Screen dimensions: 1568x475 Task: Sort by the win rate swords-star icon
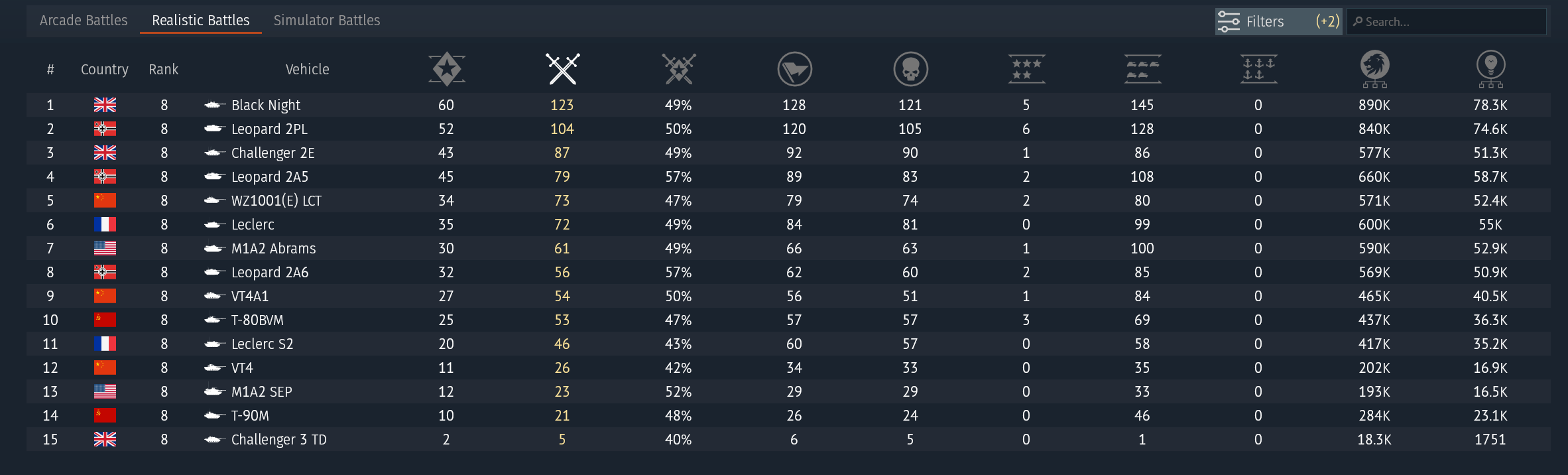(678, 69)
